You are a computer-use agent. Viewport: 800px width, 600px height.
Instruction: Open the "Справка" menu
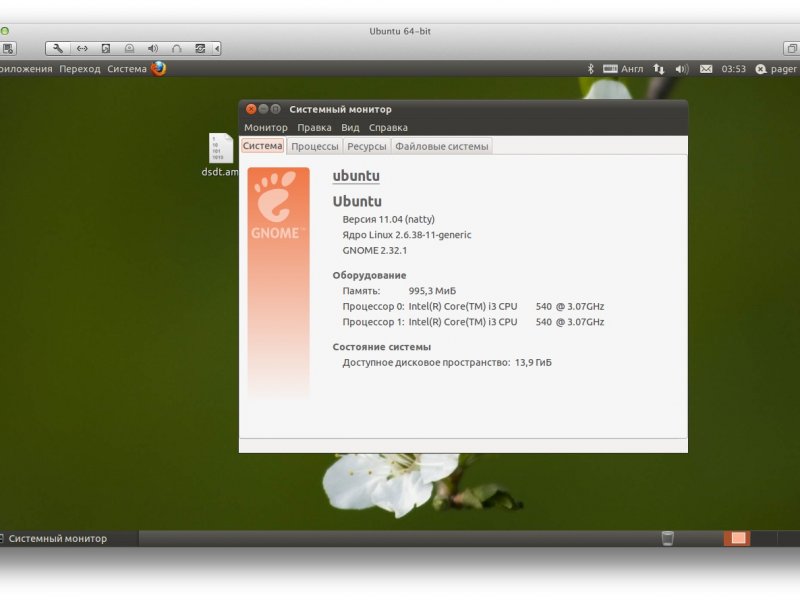(x=388, y=128)
